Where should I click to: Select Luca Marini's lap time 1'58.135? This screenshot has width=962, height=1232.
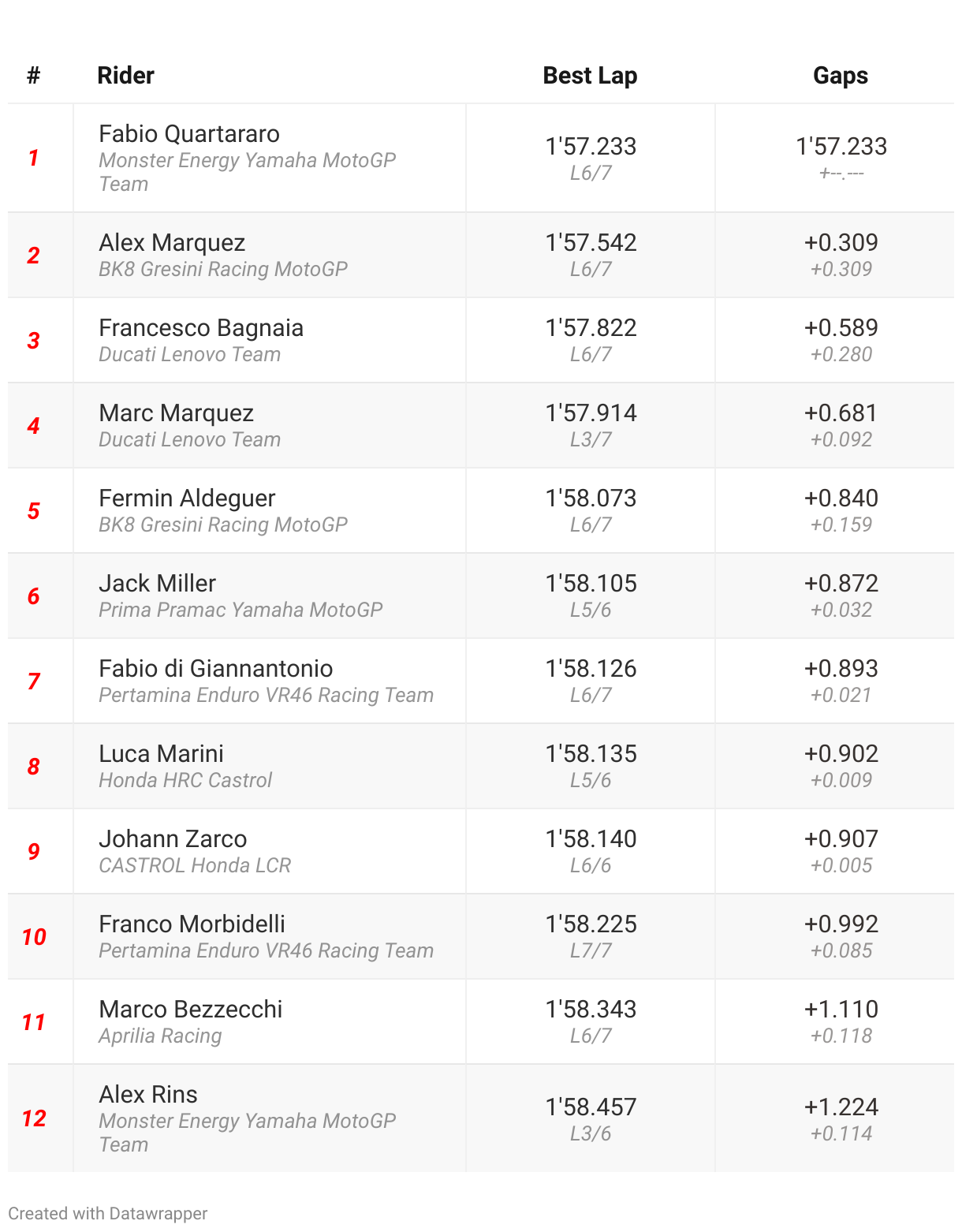pos(591,754)
